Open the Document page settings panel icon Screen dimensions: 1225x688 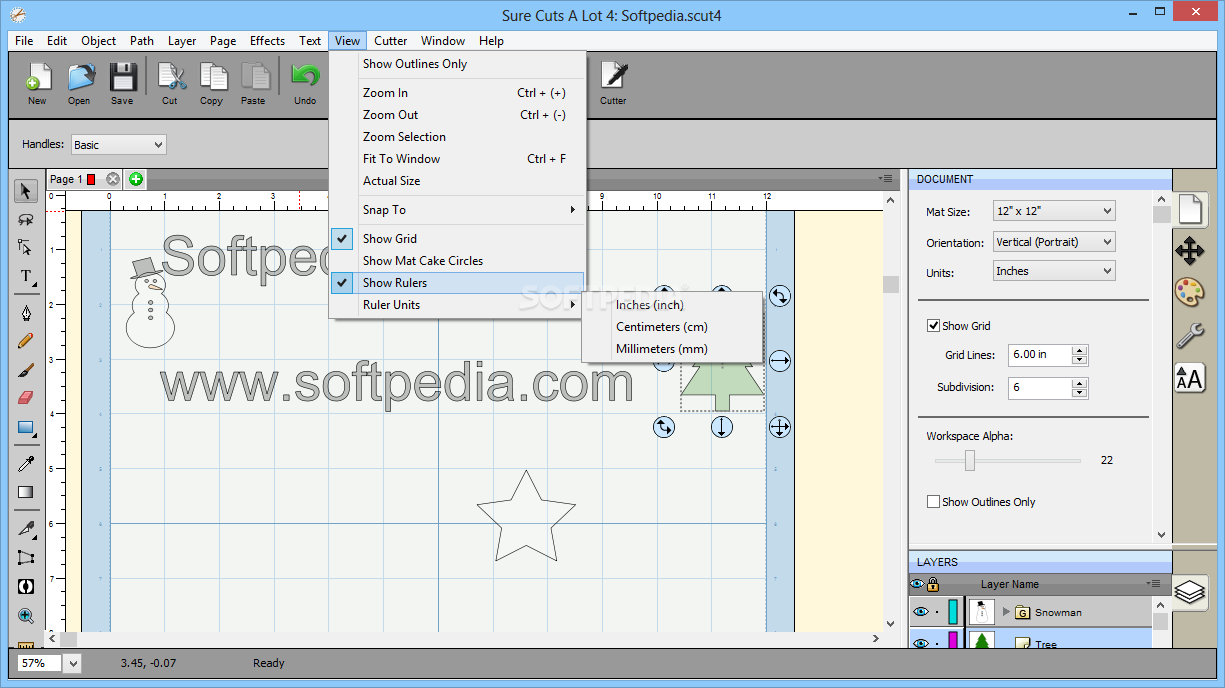coord(1189,208)
